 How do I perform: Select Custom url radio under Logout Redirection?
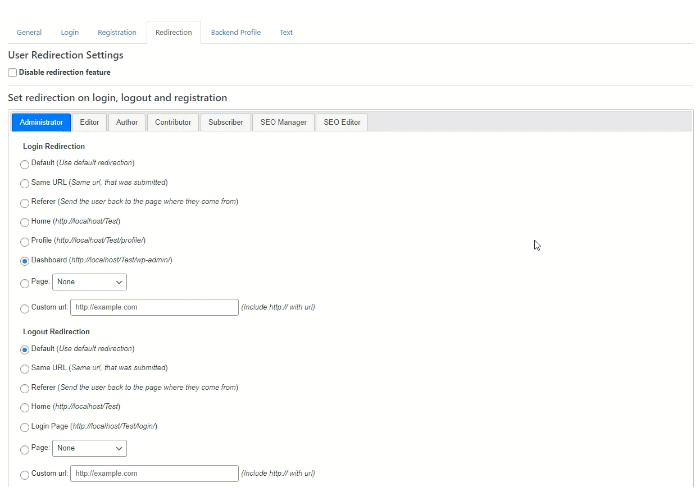[25, 475]
